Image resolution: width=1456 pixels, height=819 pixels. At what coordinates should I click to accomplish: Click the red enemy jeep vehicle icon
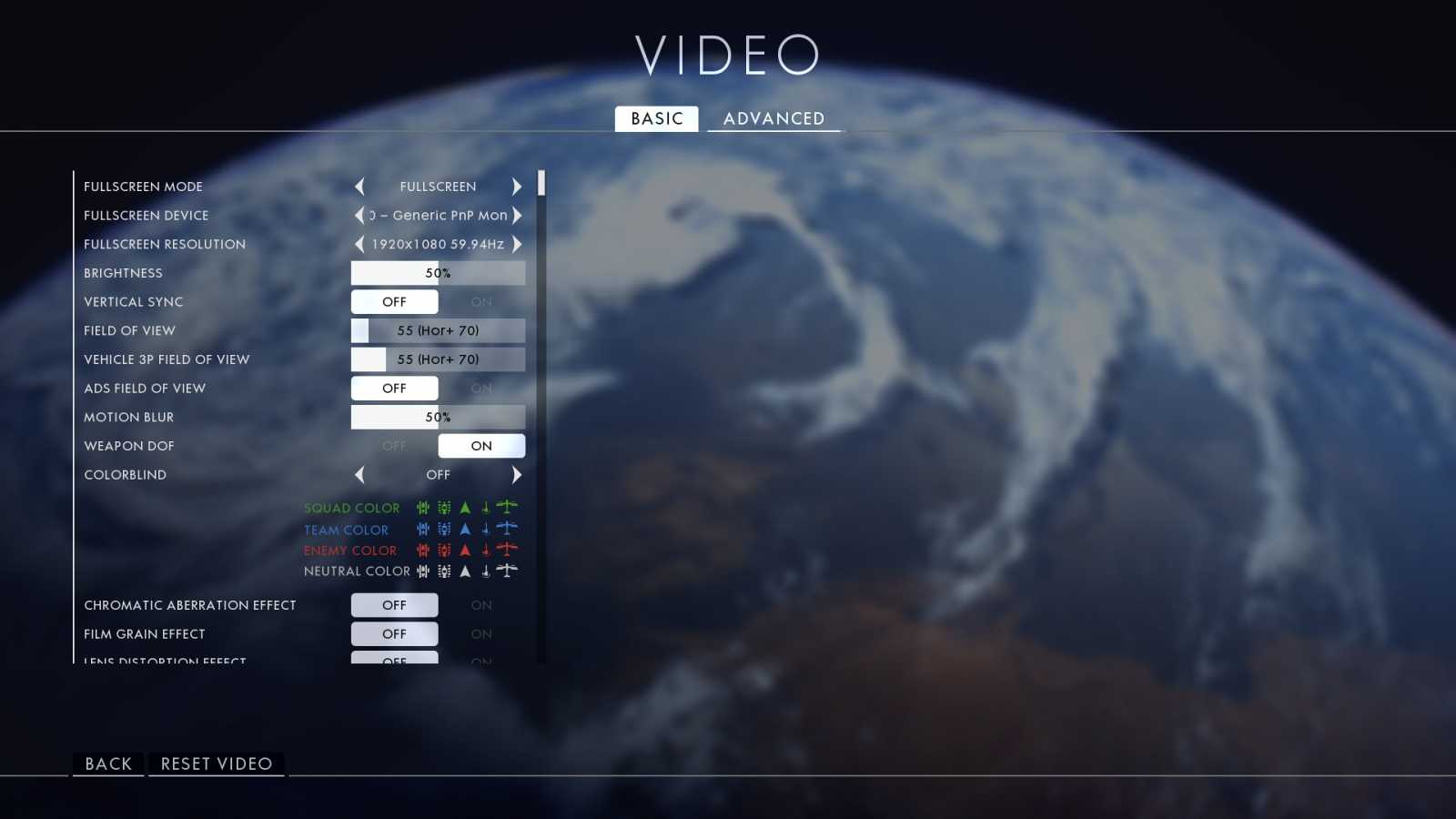[423, 551]
